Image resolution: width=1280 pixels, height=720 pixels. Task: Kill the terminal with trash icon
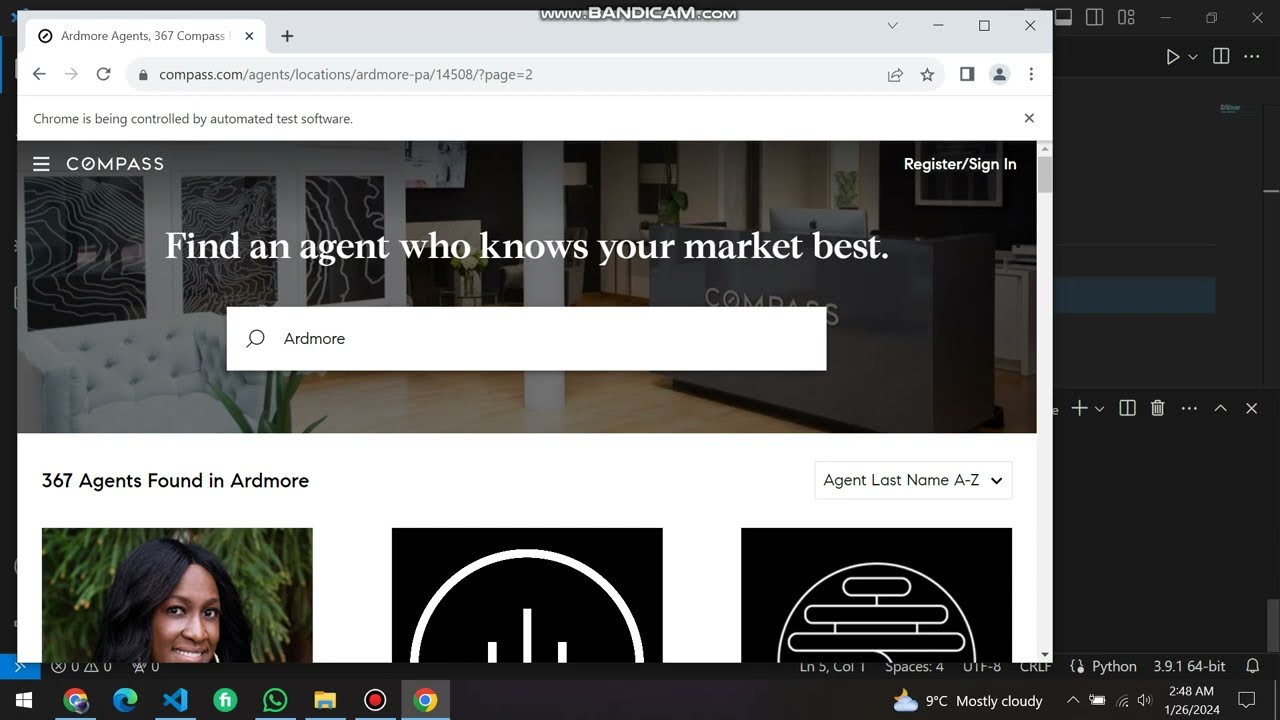[1158, 408]
